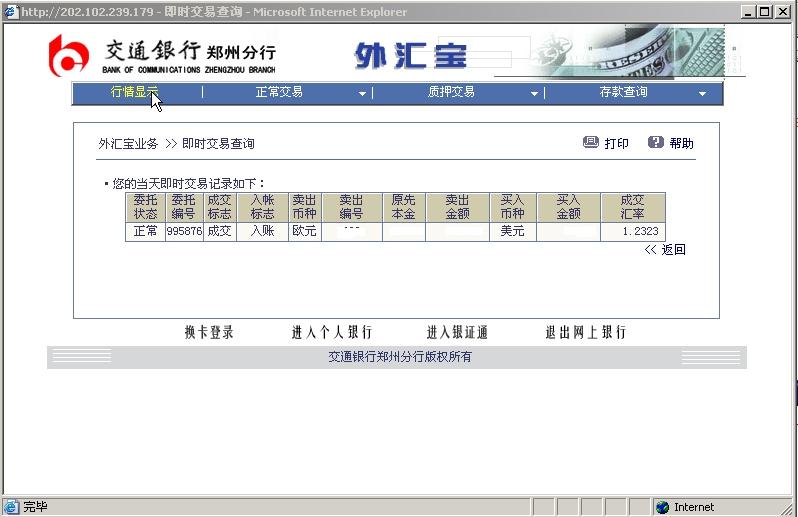The width and height of the screenshot is (798, 517).
Task: Click the 卖出金额 column header
Action: (x=457, y=207)
